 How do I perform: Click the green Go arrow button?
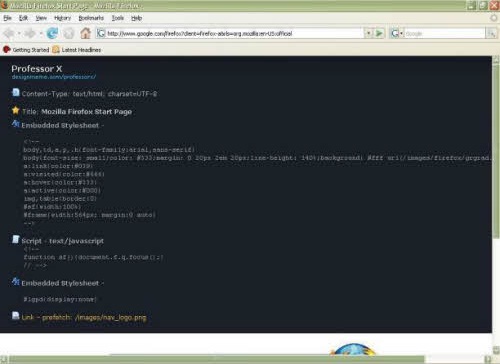[379, 33]
